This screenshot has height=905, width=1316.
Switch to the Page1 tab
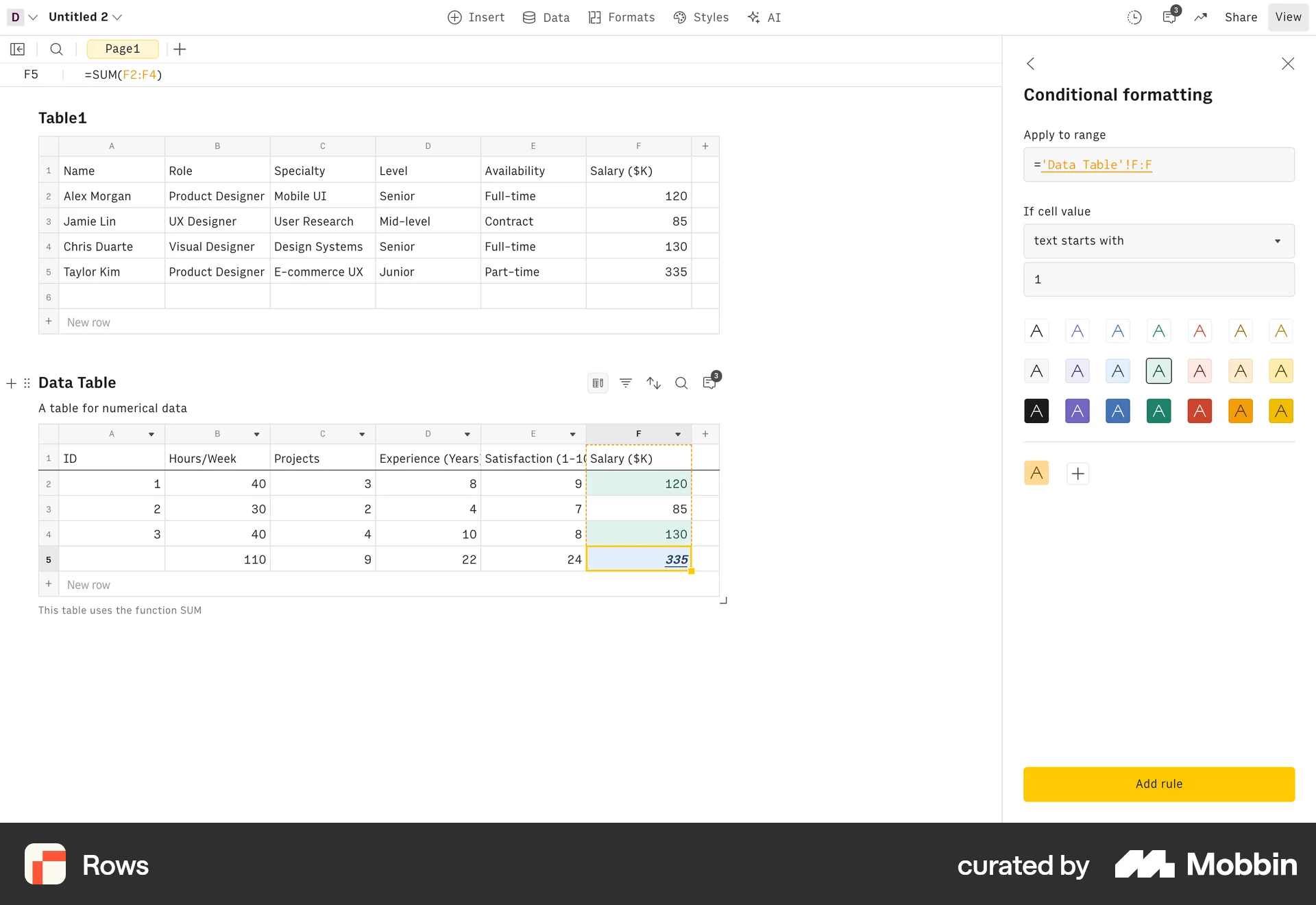[123, 49]
